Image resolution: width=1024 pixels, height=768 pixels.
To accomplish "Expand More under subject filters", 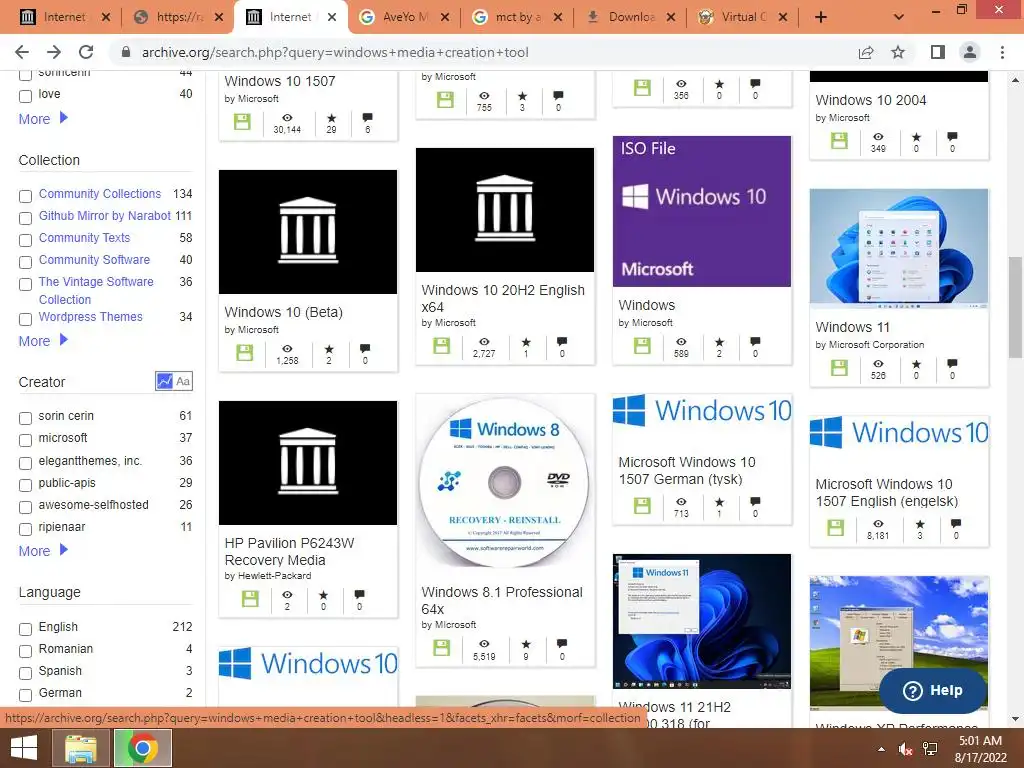I will click(43, 119).
